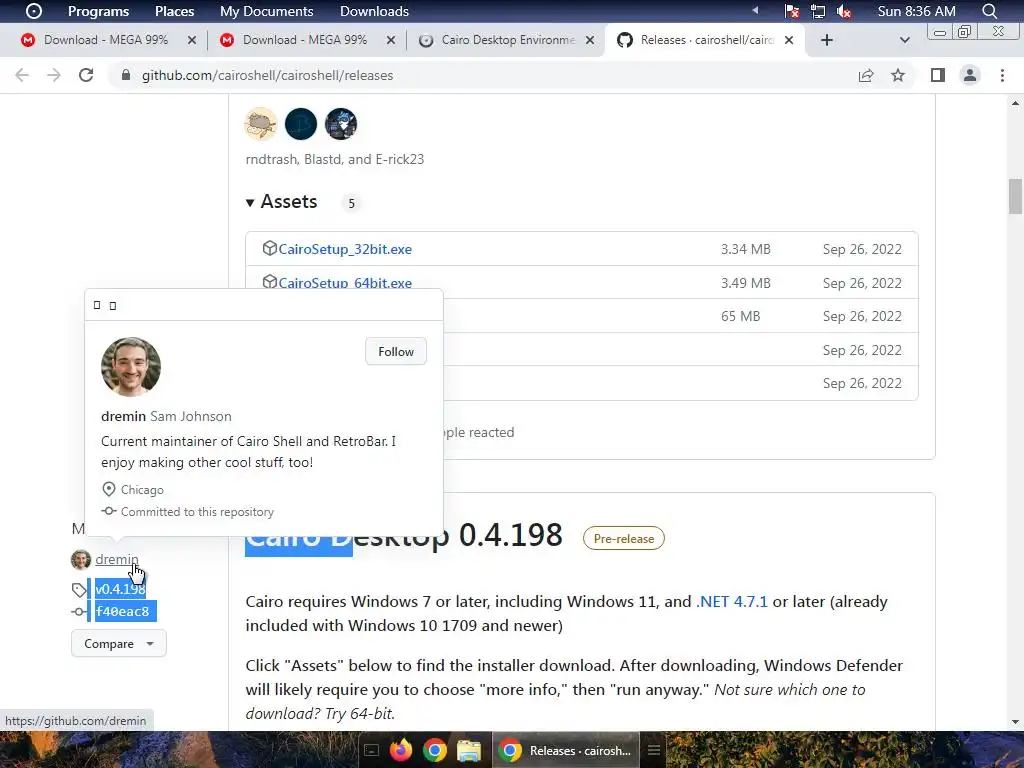The image size is (1024, 768).
Task: Open the Chrome profile avatar
Action: [x=970, y=75]
